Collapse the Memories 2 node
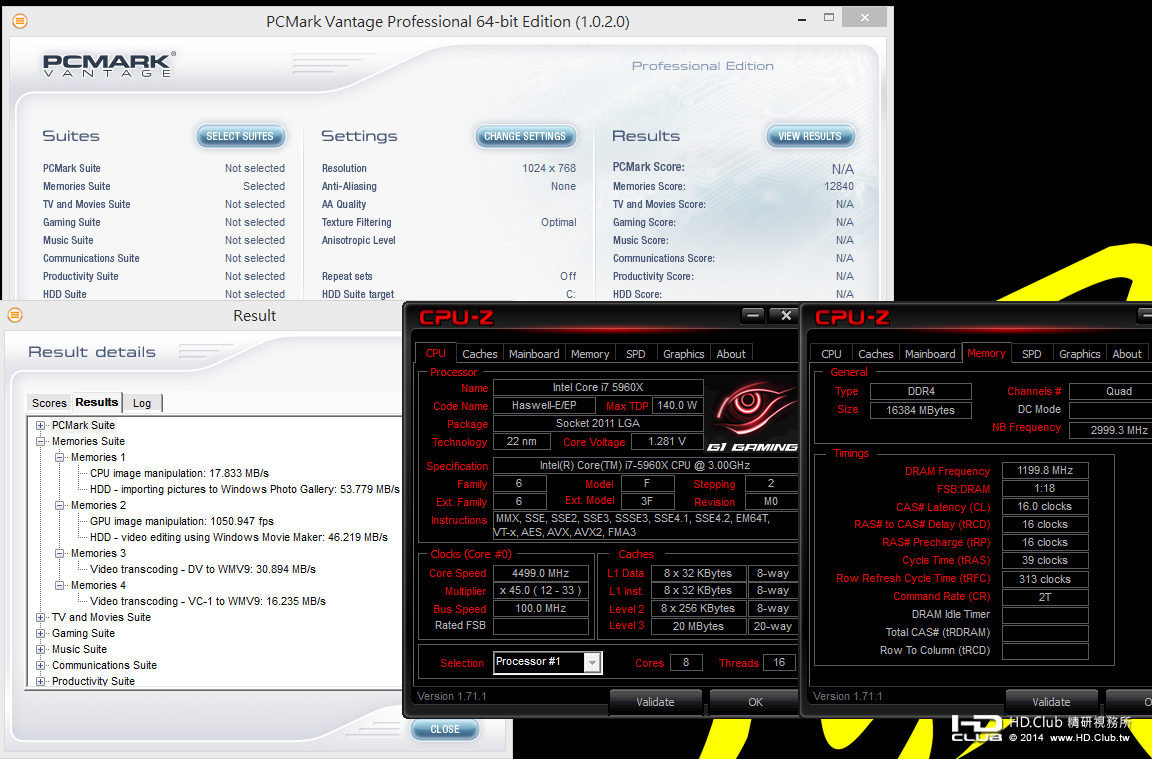The image size is (1152, 759). [x=60, y=506]
